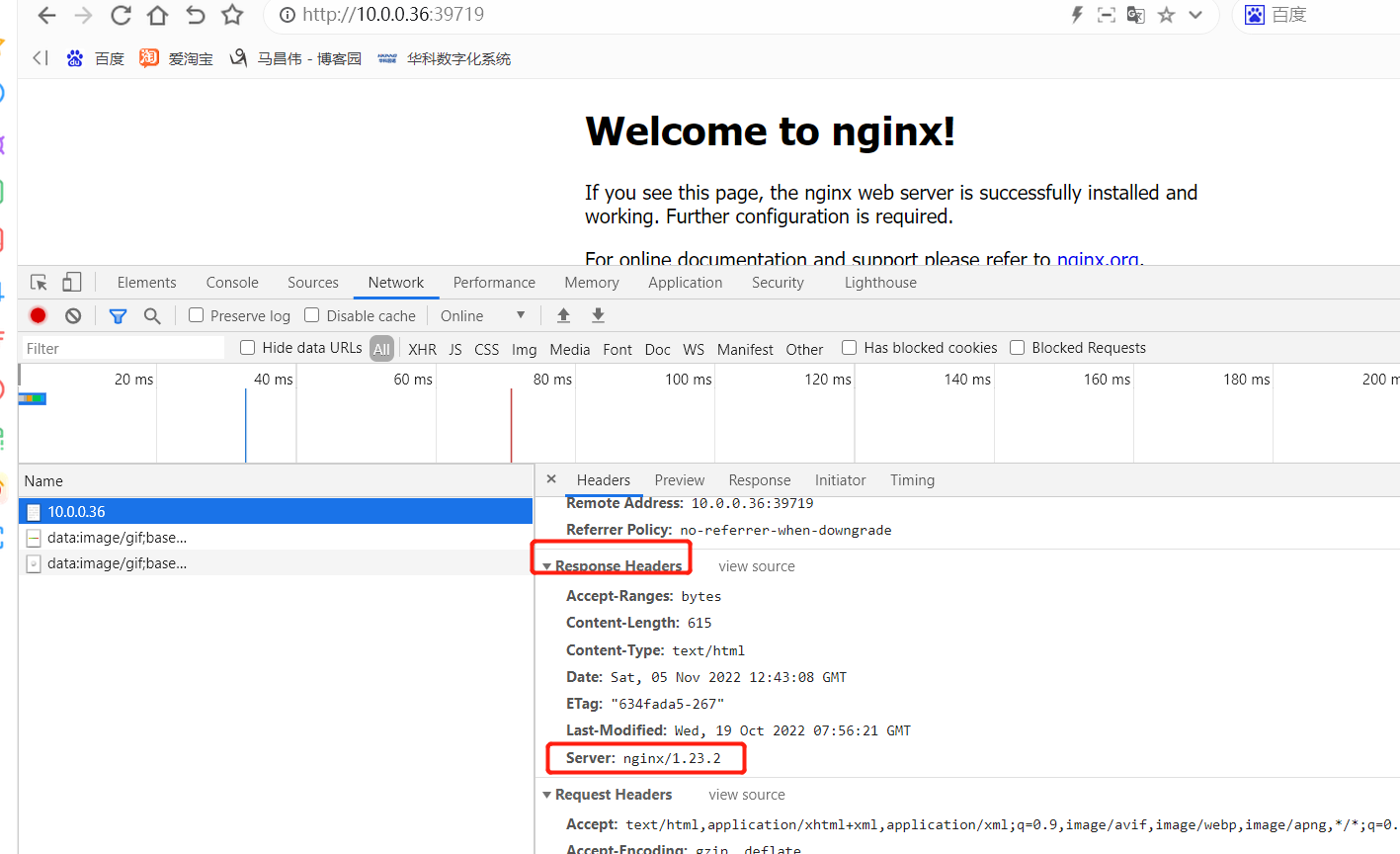Filter requests by Other
This screenshot has height=854, width=1400.
click(x=804, y=349)
